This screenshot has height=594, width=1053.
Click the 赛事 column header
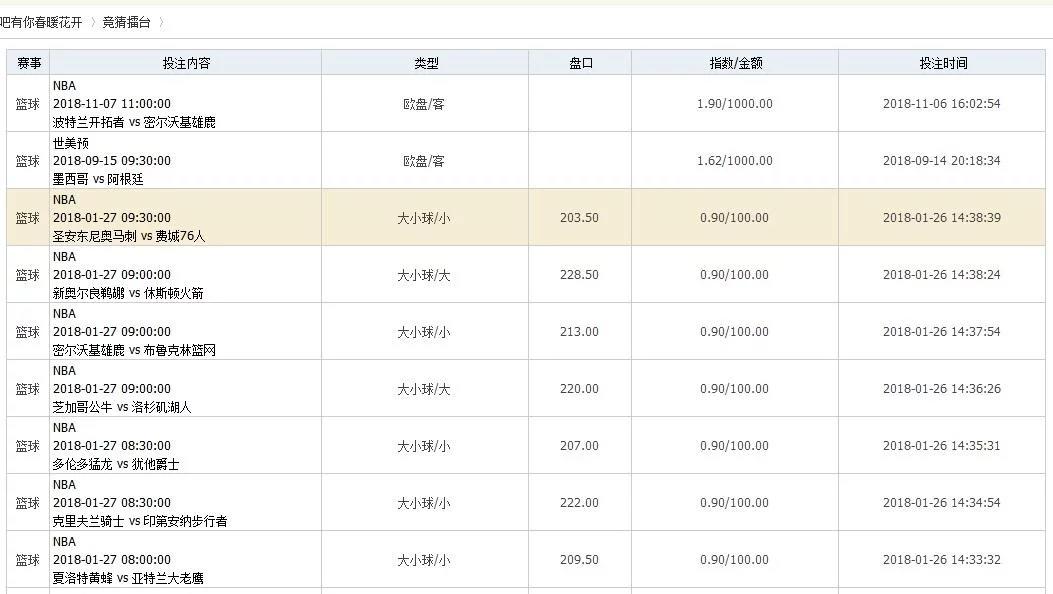click(x=28, y=63)
